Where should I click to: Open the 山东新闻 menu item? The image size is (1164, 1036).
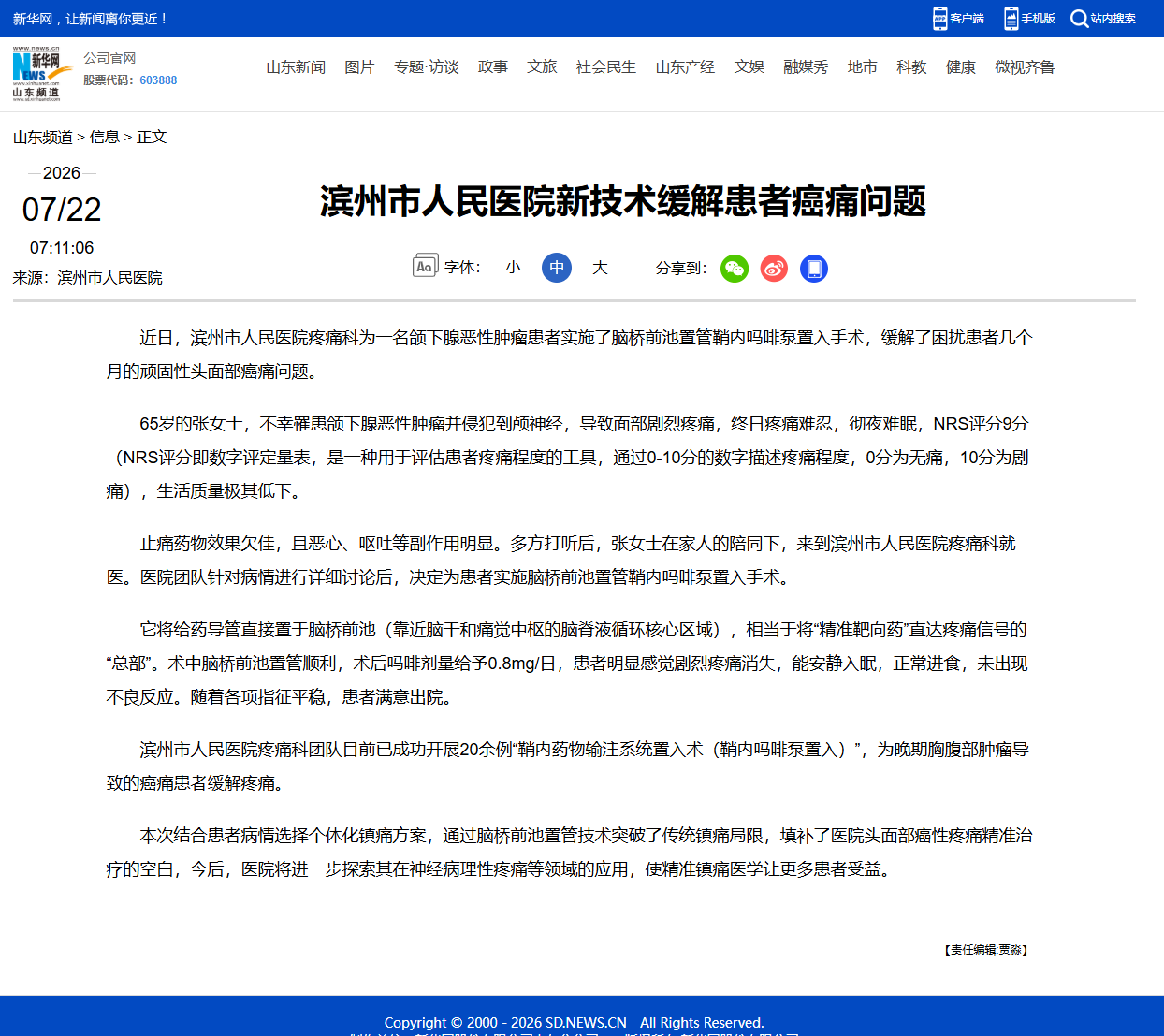click(x=296, y=67)
